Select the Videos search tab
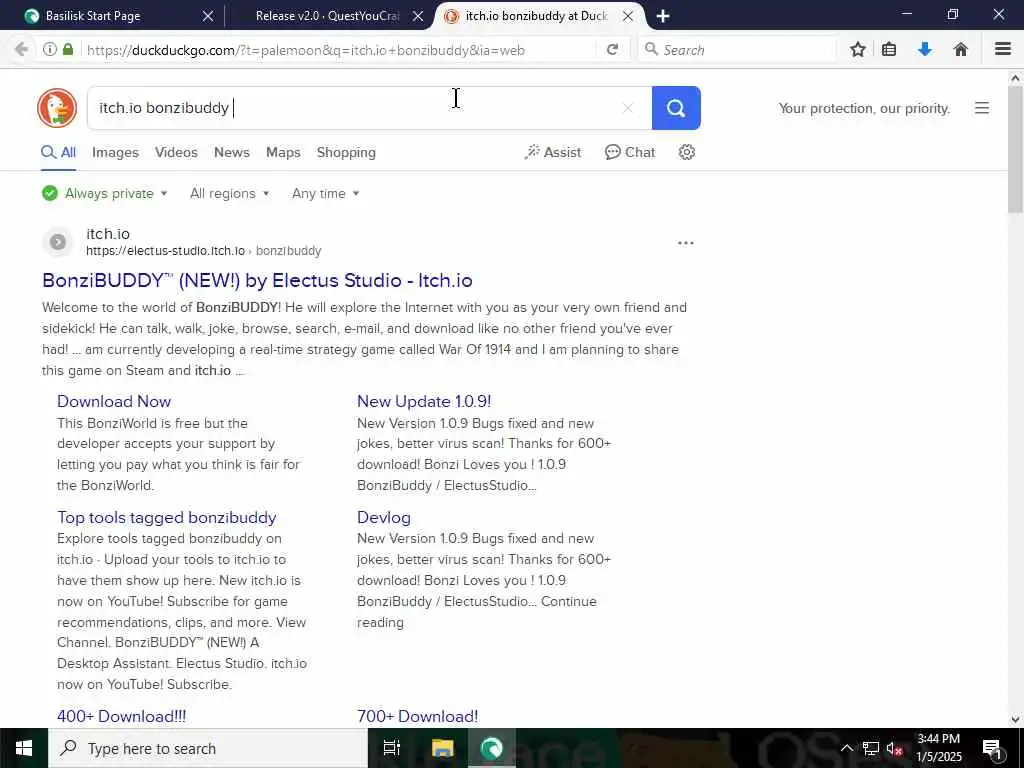 176,152
